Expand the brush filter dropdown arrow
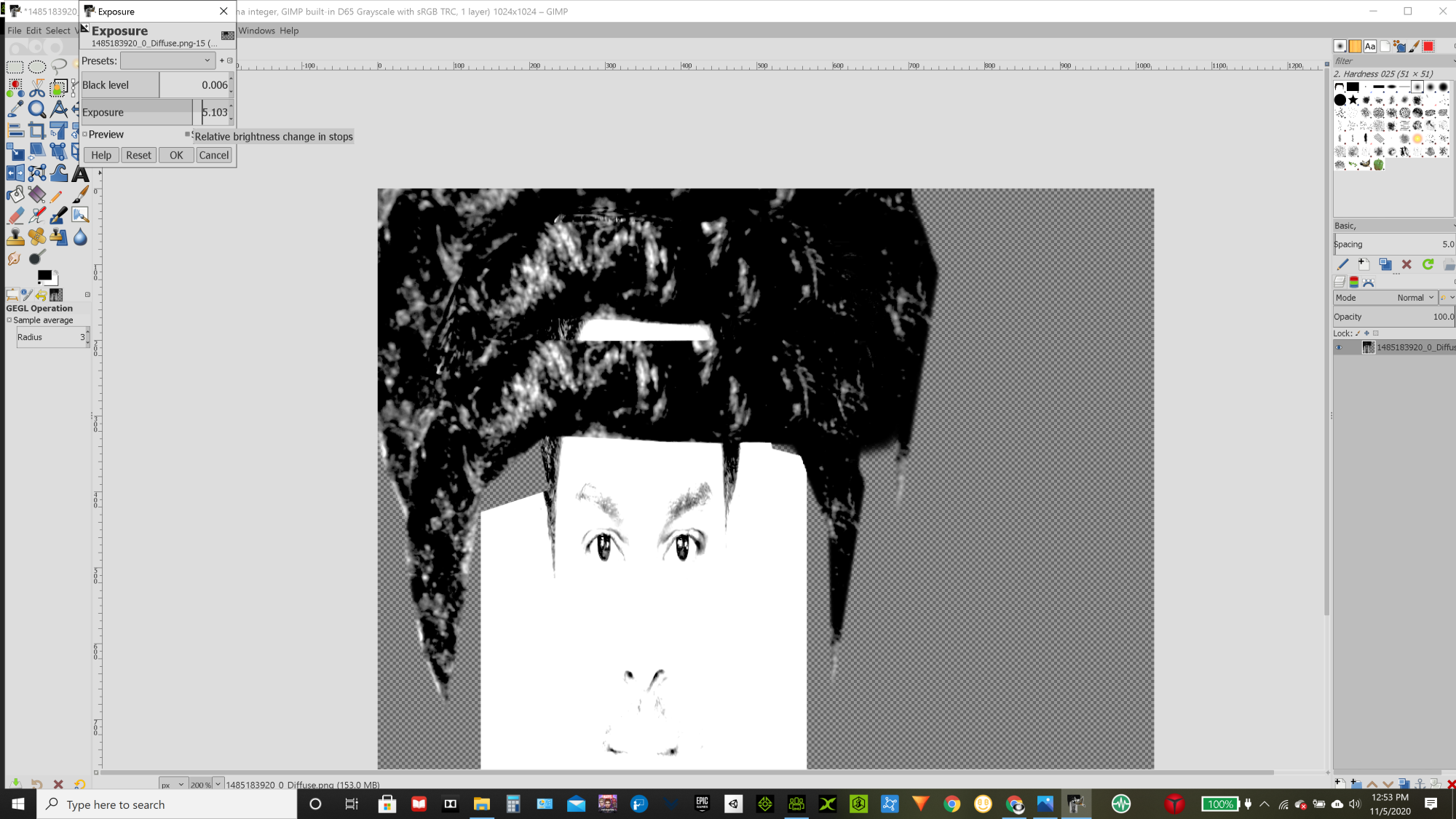Image resolution: width=1456 pixels, height=819 pixels. pos(1454,61)
